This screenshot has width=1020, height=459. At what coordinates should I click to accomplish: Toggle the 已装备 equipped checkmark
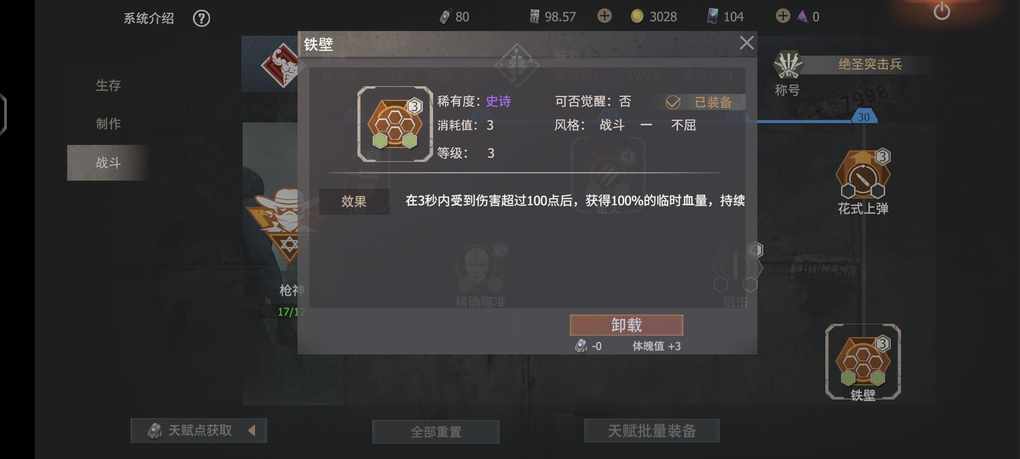click(673, 102)
